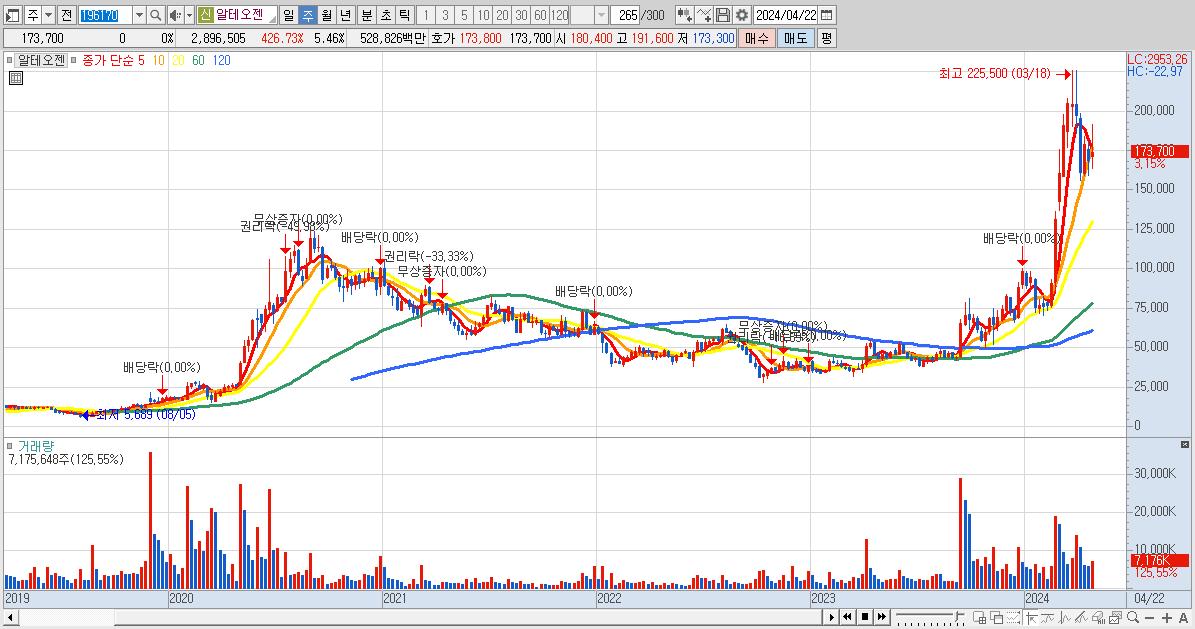Viewport: 1195px width, 629px height.
Task: Open the data table grid icon
Action: pos(16,78)
